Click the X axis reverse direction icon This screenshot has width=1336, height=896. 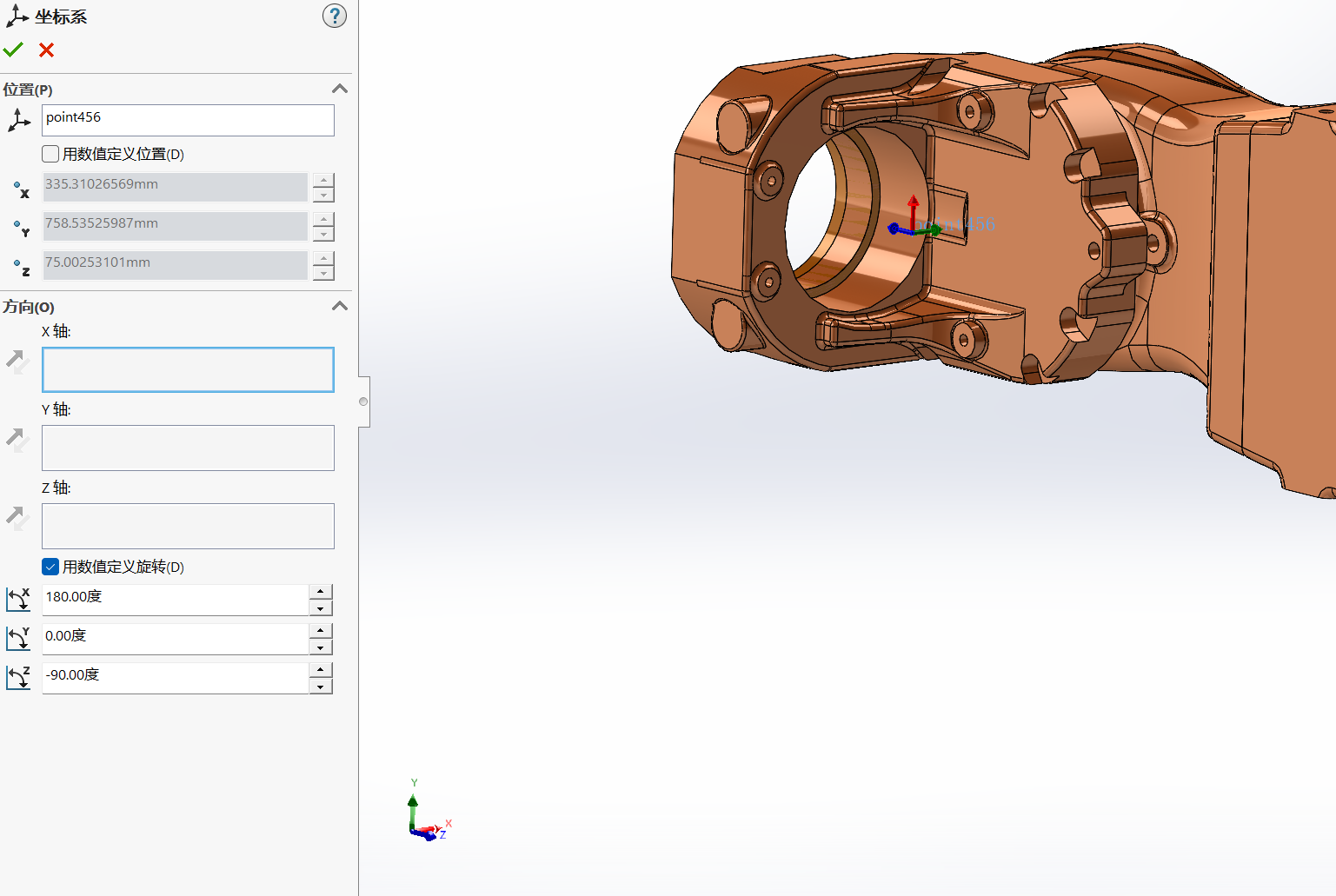(17, 361)
